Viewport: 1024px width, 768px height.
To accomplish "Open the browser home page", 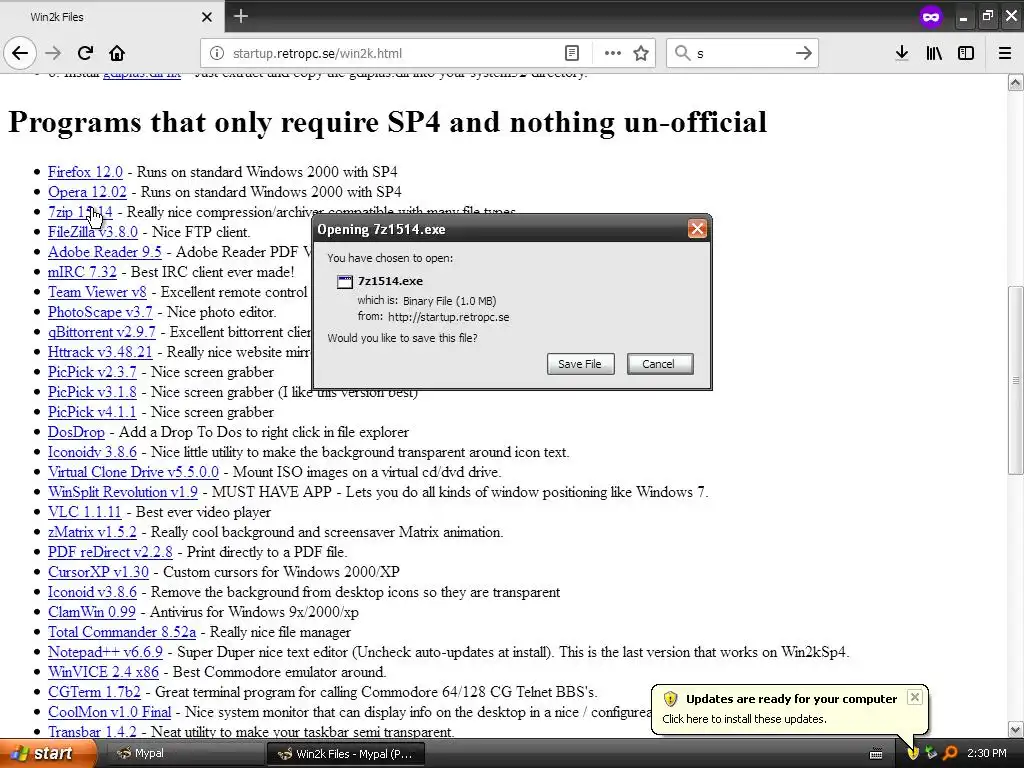I will click(117, 54).
